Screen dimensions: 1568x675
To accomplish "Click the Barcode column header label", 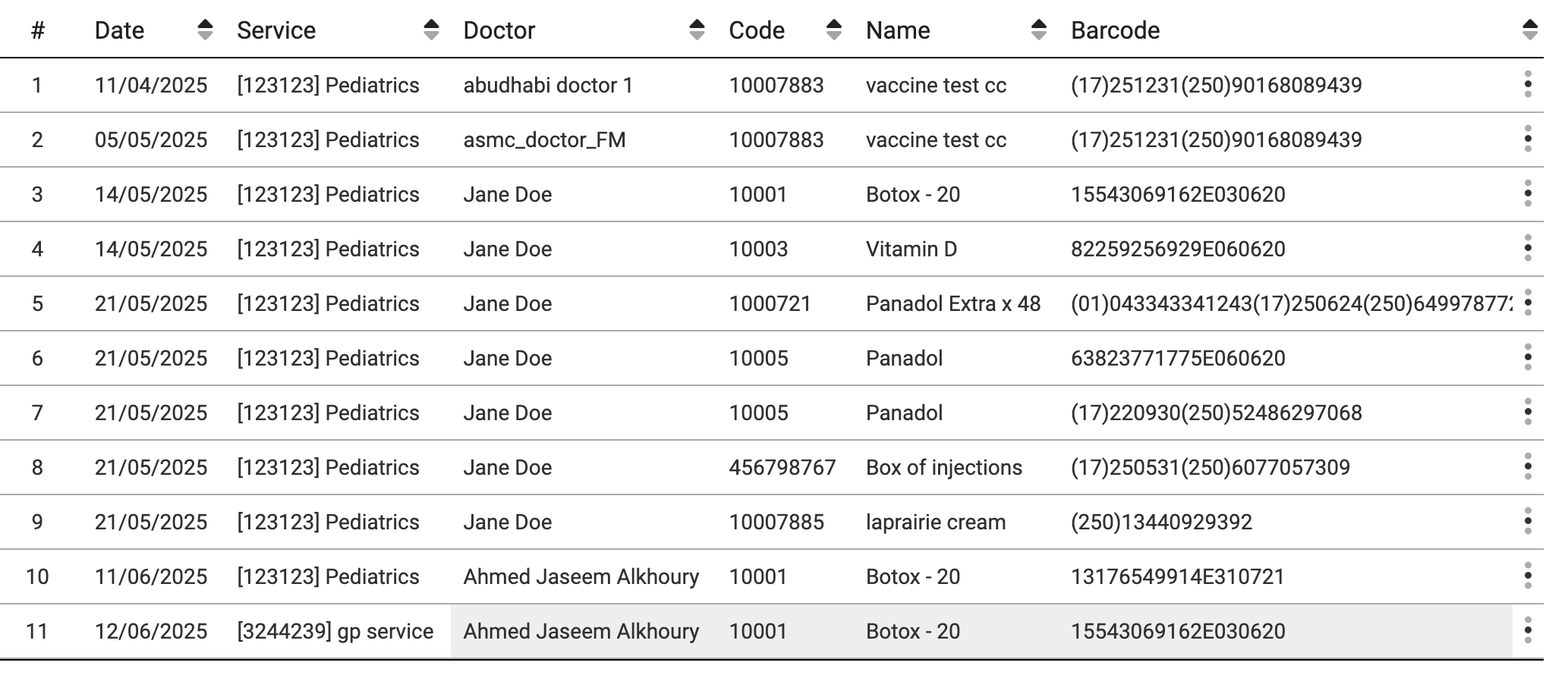I will (1115, 30).
